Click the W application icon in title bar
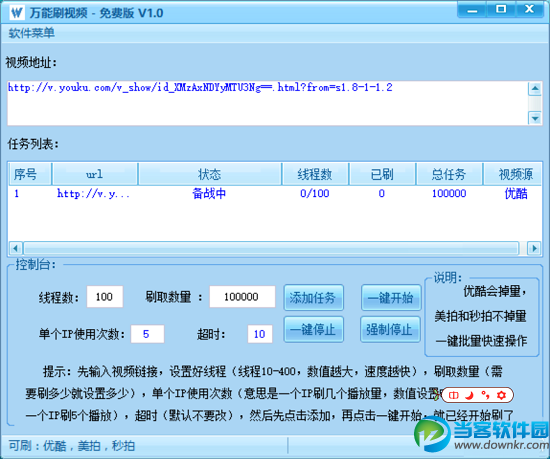This screenshot has width=550, height=459. (x=16, y=13)
